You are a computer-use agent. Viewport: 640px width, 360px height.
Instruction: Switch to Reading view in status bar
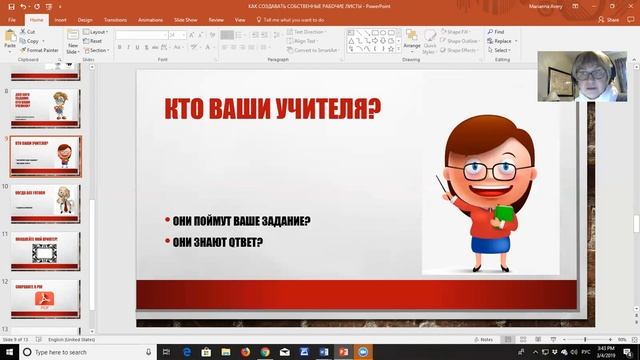[538, 340]
